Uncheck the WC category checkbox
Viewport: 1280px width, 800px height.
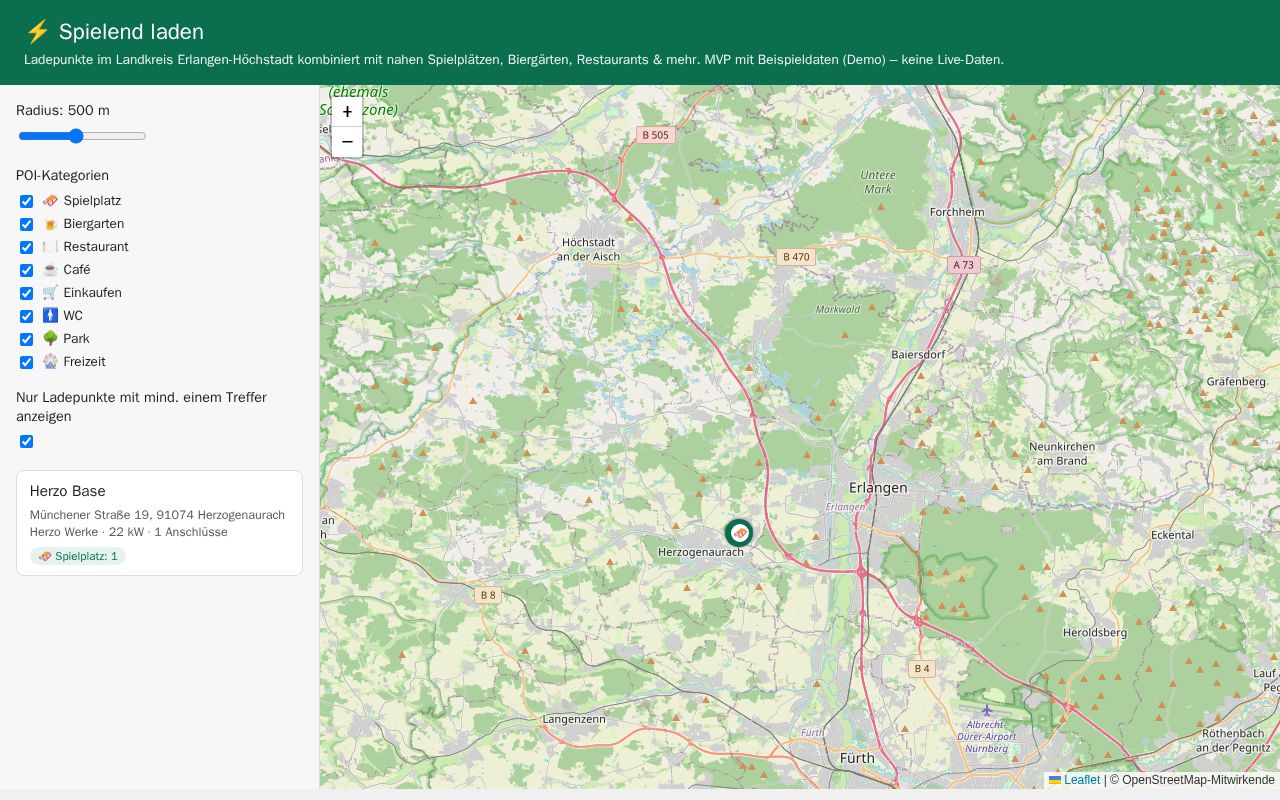27,316
